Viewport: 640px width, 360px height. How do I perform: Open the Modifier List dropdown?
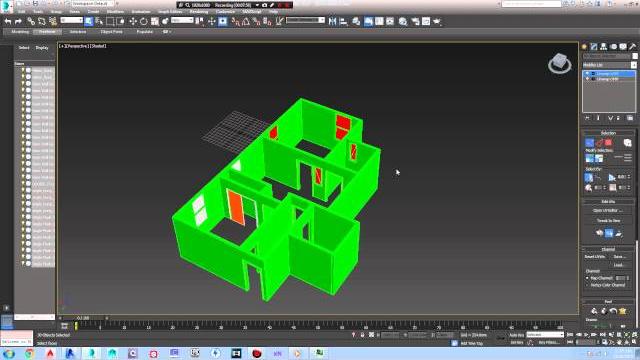pos(609,65)
